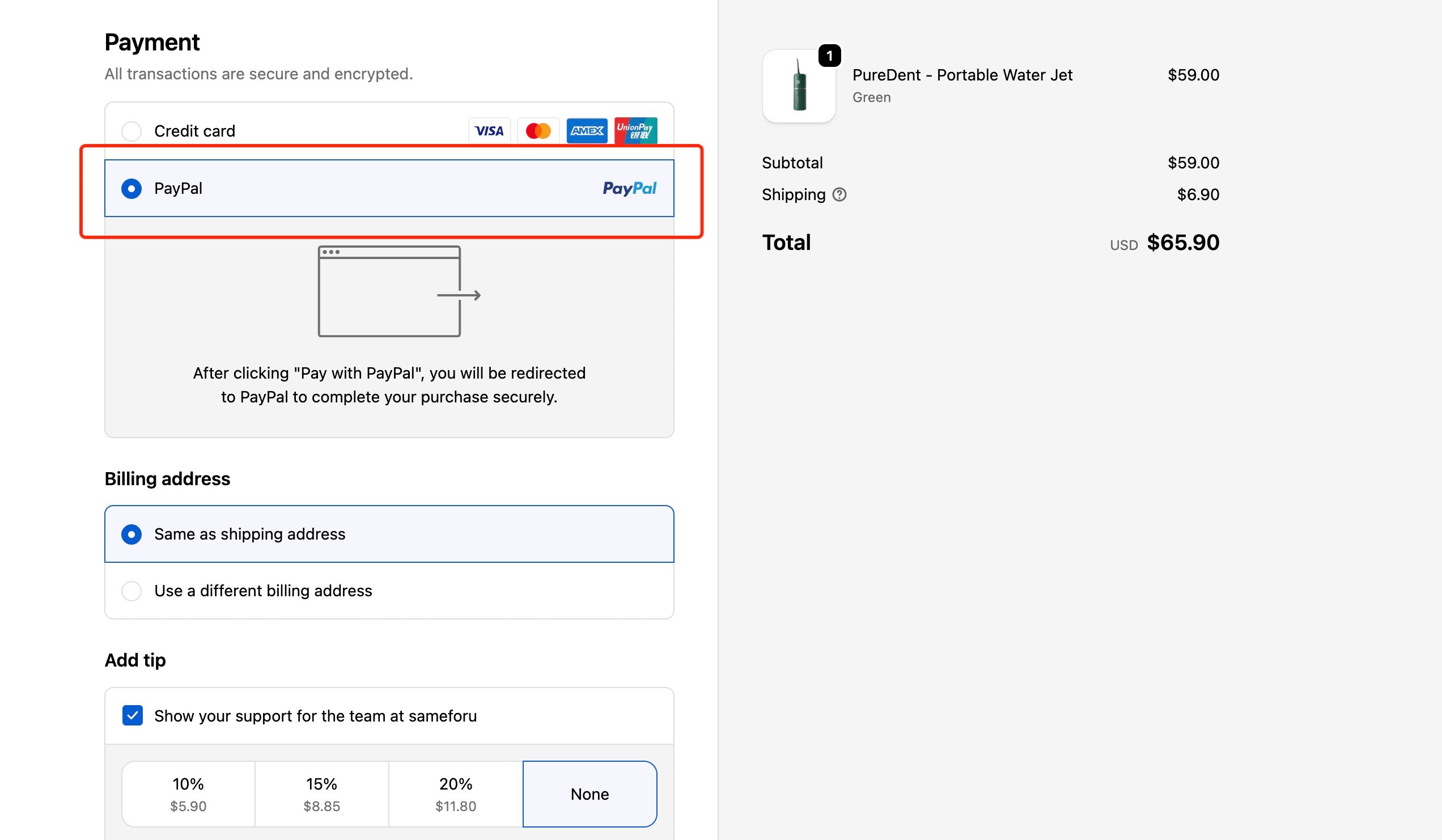Image resolution: width=1442 pixels, height=840 pixels.
Task: Click PureDent - Portable Water Jet title
Action: click(962, 75)
